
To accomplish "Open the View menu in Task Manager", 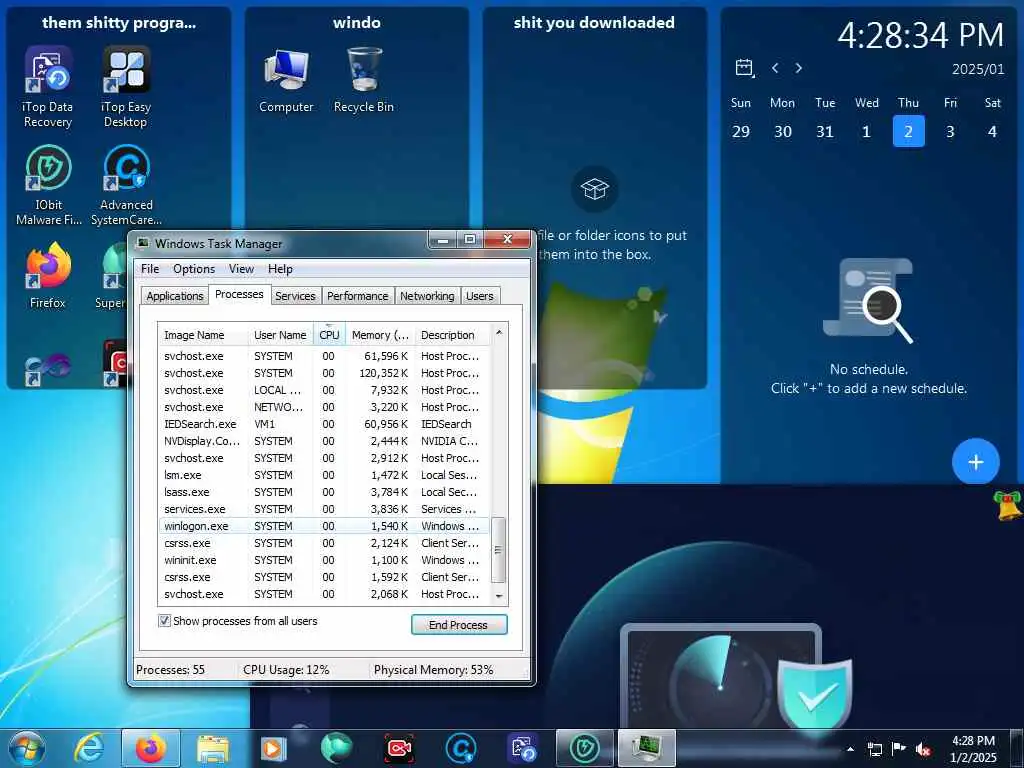I will 241,269.
